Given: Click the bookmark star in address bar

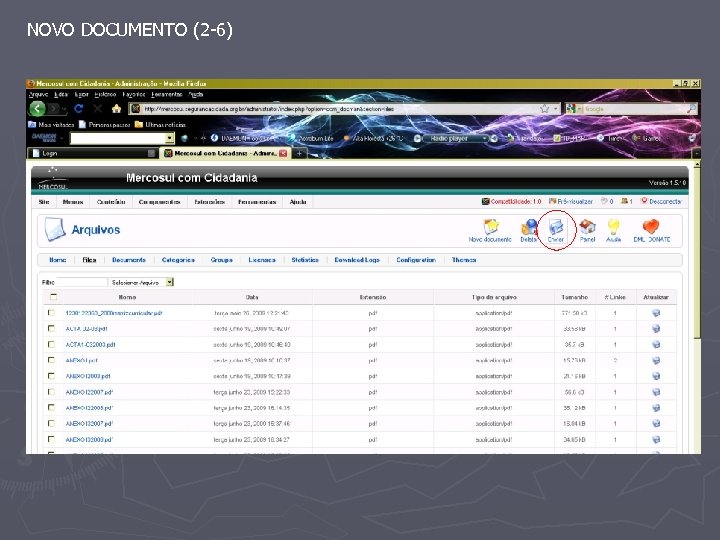Looking at the screenshot, I should (545, 109).
